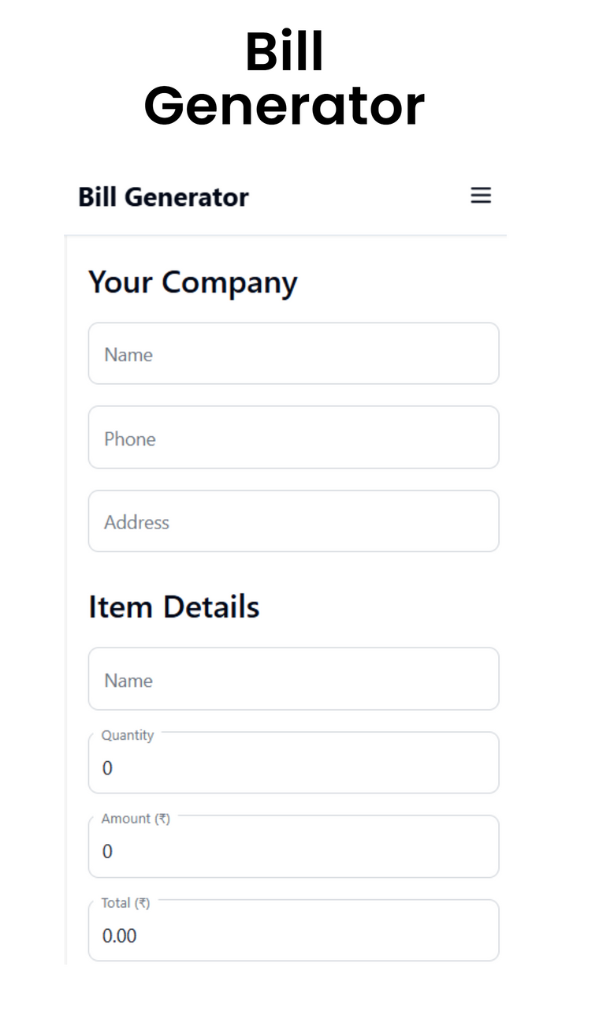Click the Quantity input showing 0

coord(293,768)
